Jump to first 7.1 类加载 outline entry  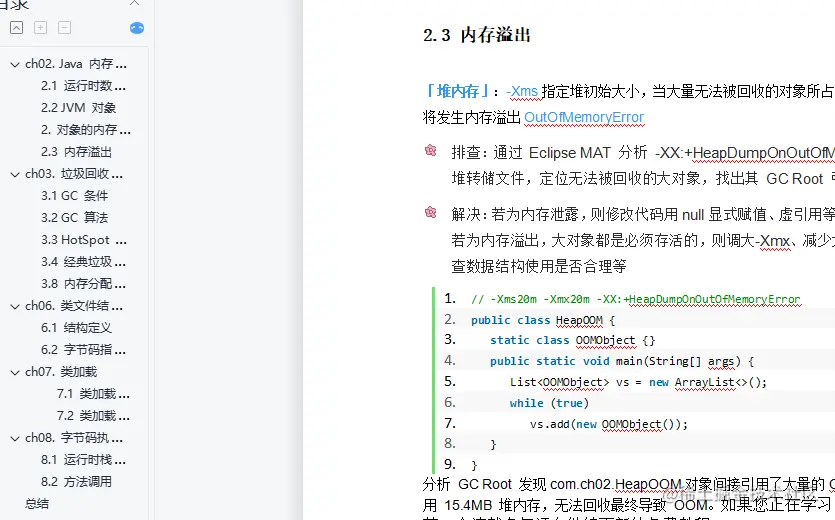pyautogui.click(x=93, y=394)
